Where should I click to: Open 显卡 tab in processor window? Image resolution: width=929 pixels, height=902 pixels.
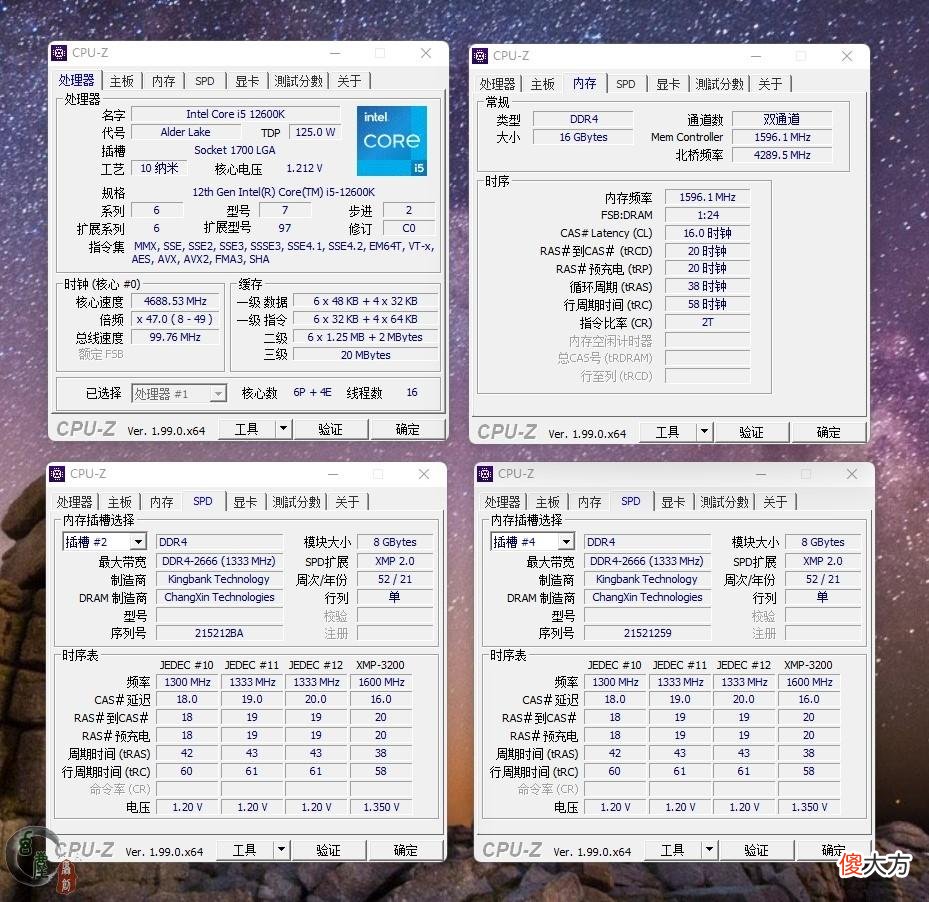[x=246, y=81]
